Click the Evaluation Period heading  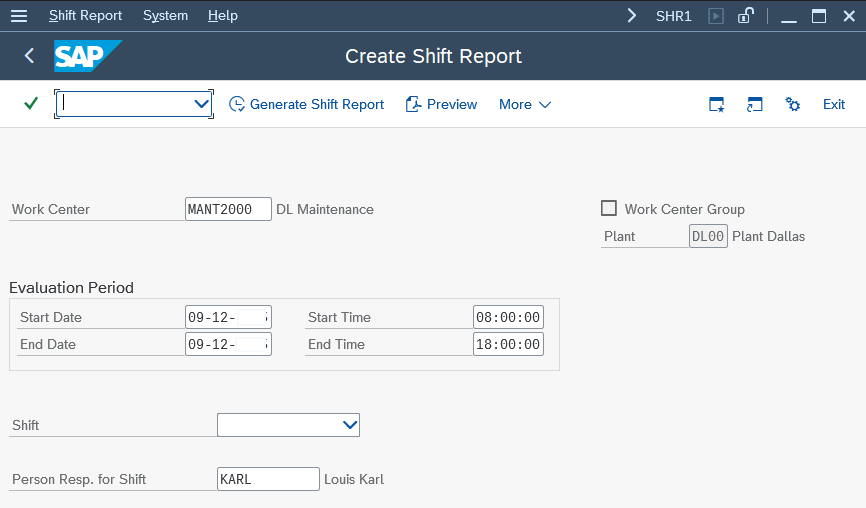[71, 288]
